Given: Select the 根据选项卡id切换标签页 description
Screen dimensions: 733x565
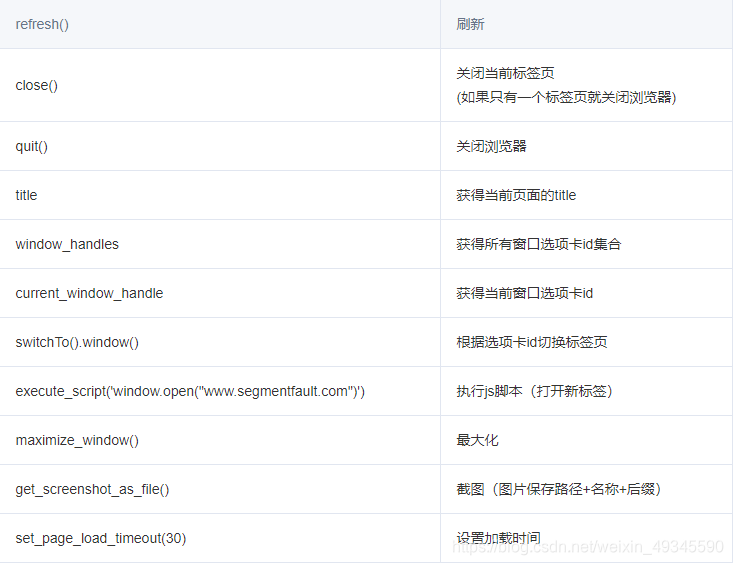Looking at the screenshot, I should (x=532, y=342).
